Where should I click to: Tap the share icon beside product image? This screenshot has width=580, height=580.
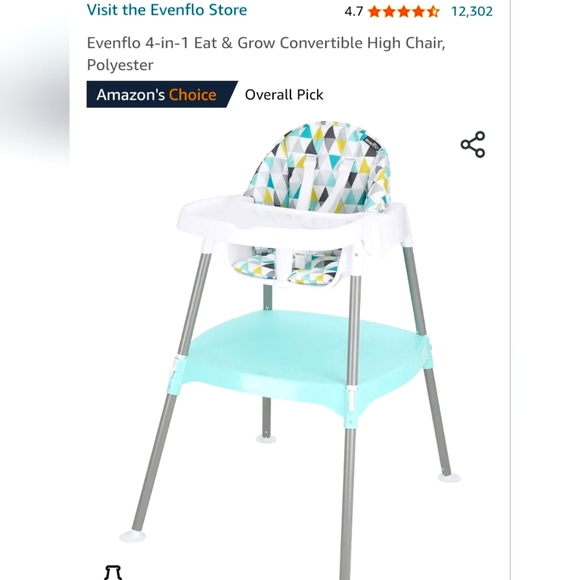pos(473,144)
